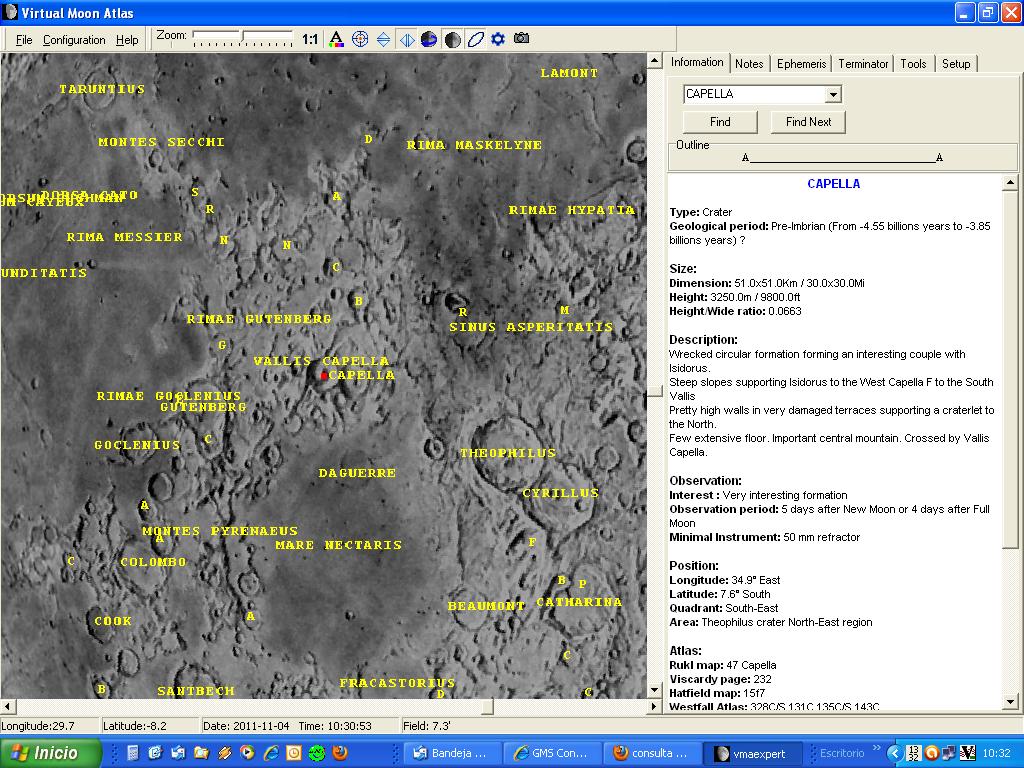Click the FRACASTORIUS label on map
This screenshot has height=768, width=1024.
[x=397, y=683]
